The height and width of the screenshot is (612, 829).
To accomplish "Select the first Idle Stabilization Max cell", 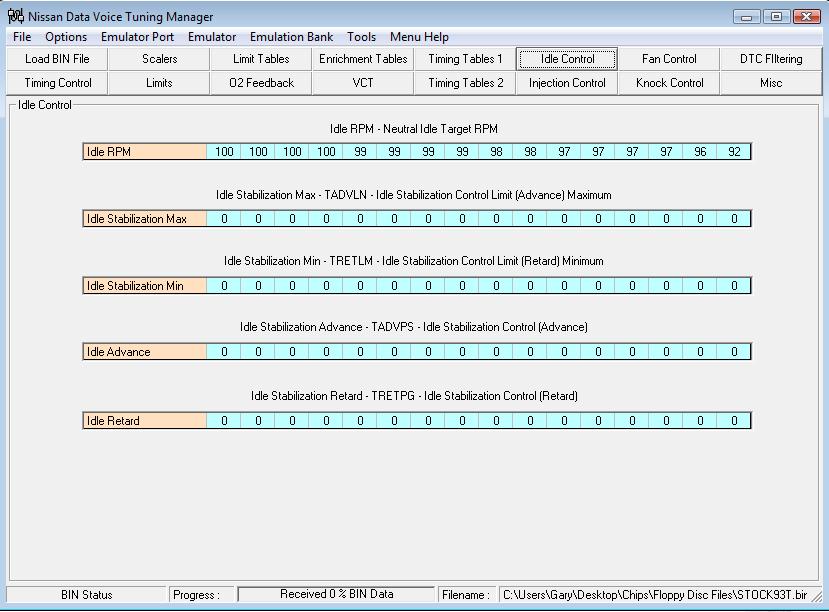I will click(224, 219).
